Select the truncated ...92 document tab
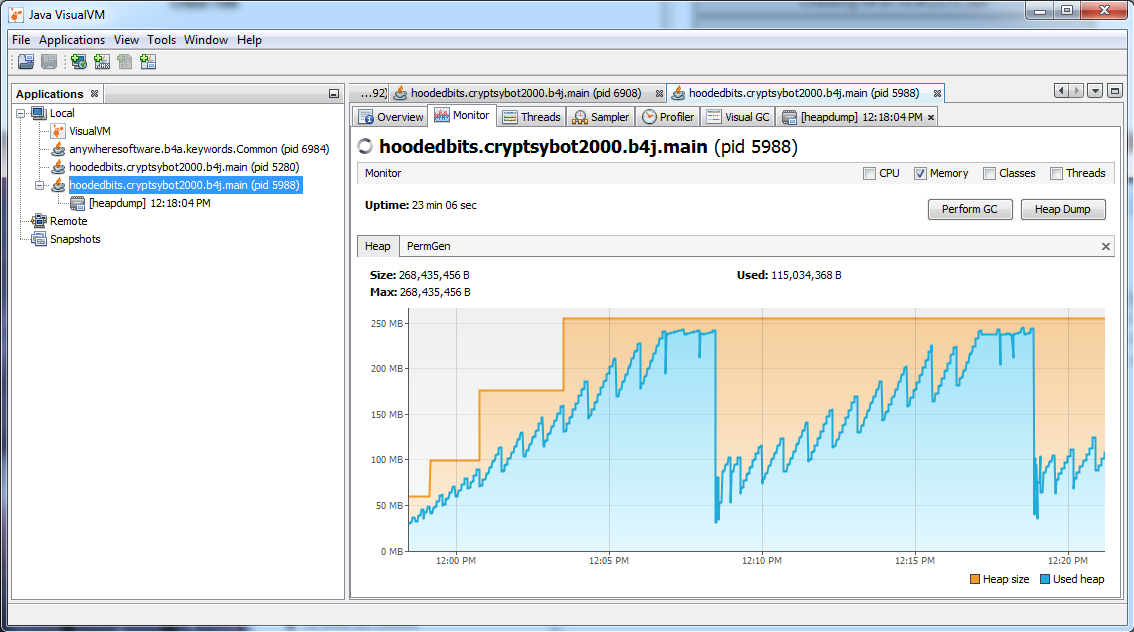Viewport: 1134px width, 632px height. coord(370,93)
